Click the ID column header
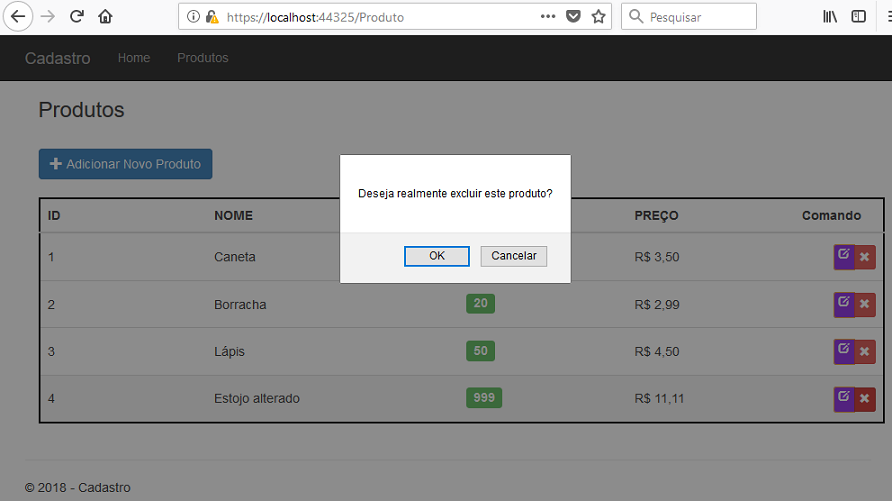Viewport: 892px width, 501px height. 54,216
